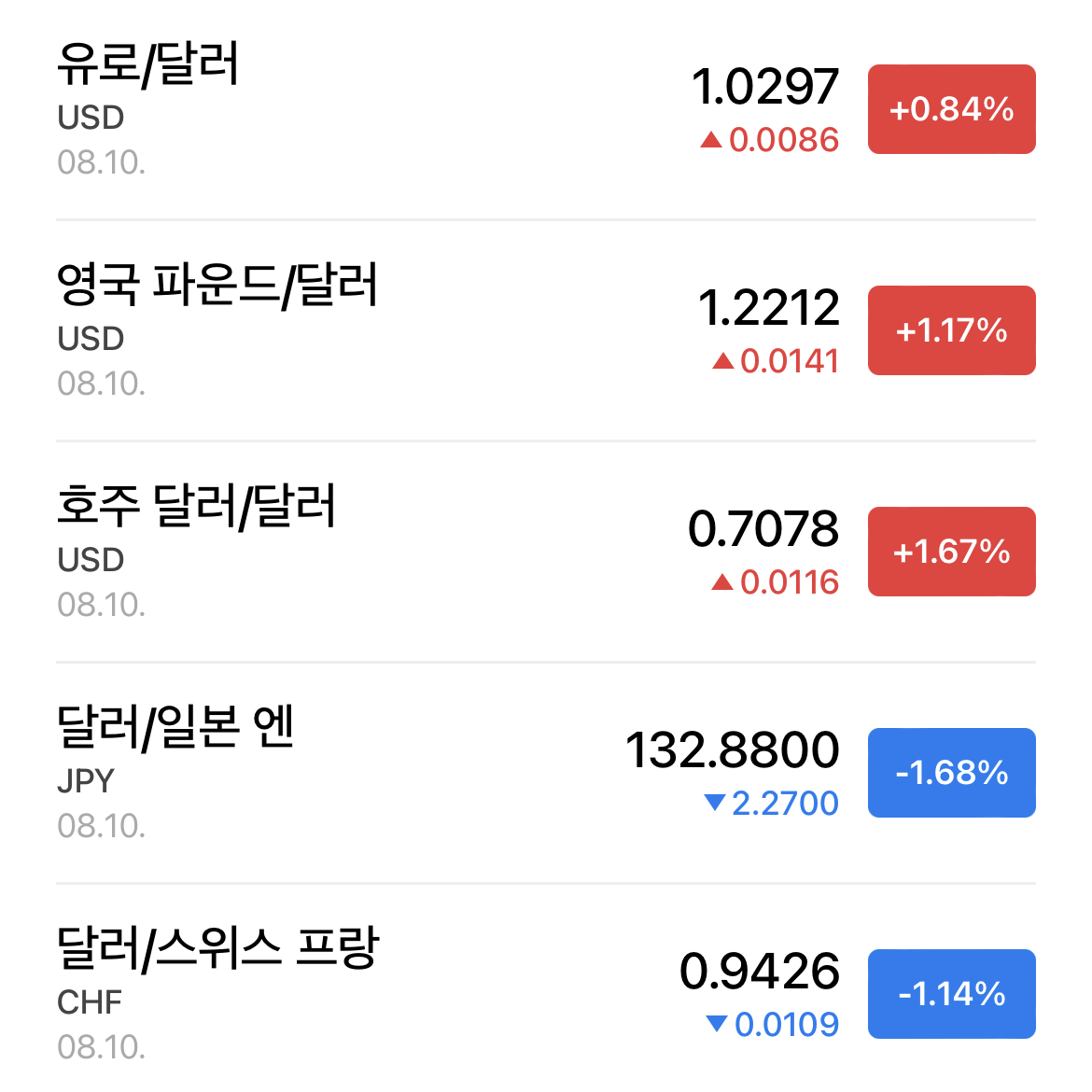The image size is (1092, 1092).
Task: Click the JPY currency code label
Action: pos(86,781)
